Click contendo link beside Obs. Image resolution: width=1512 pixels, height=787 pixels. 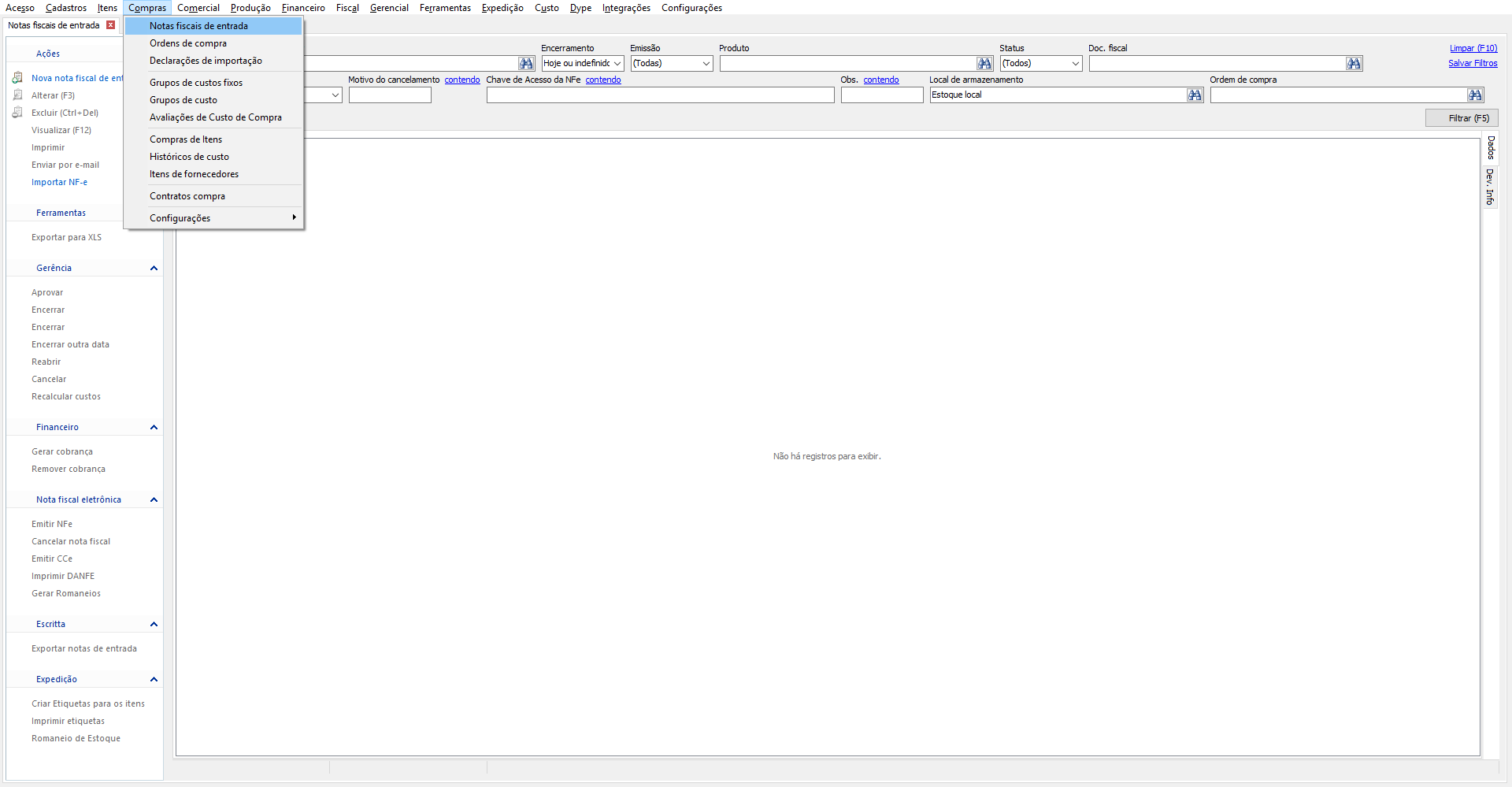tap(881, 80)
